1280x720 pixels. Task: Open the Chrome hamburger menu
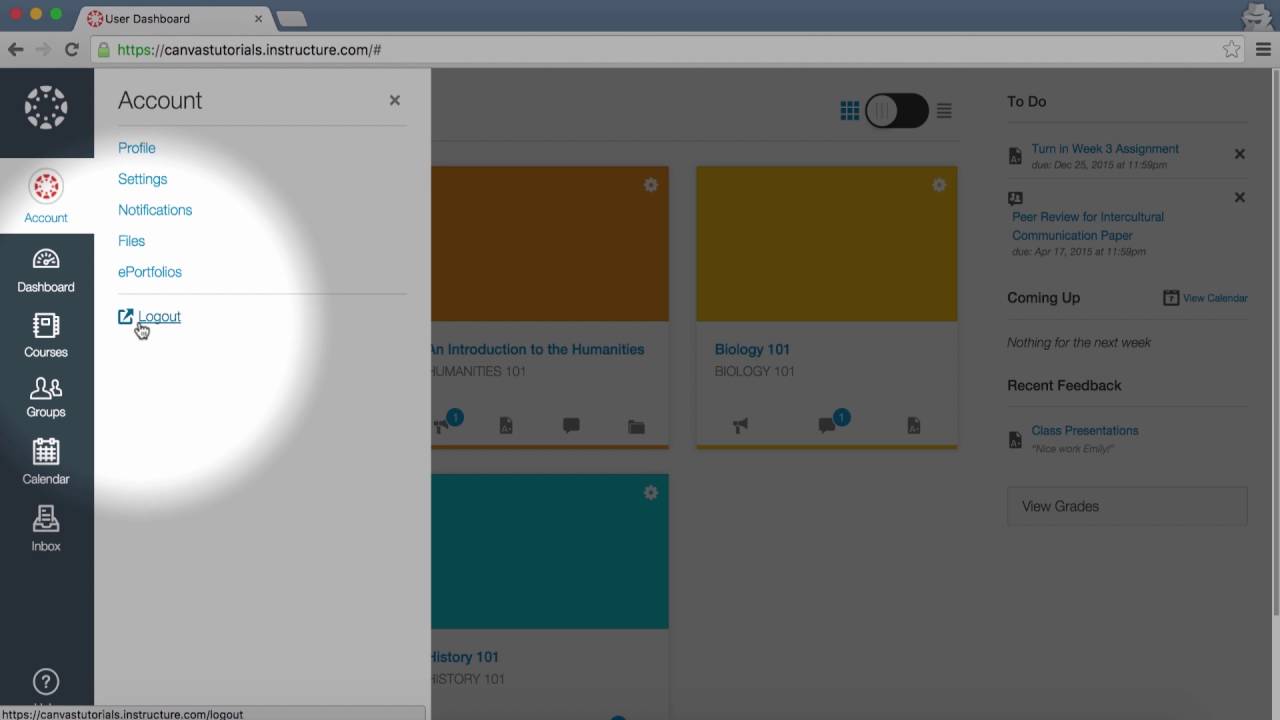point(1263,49)
